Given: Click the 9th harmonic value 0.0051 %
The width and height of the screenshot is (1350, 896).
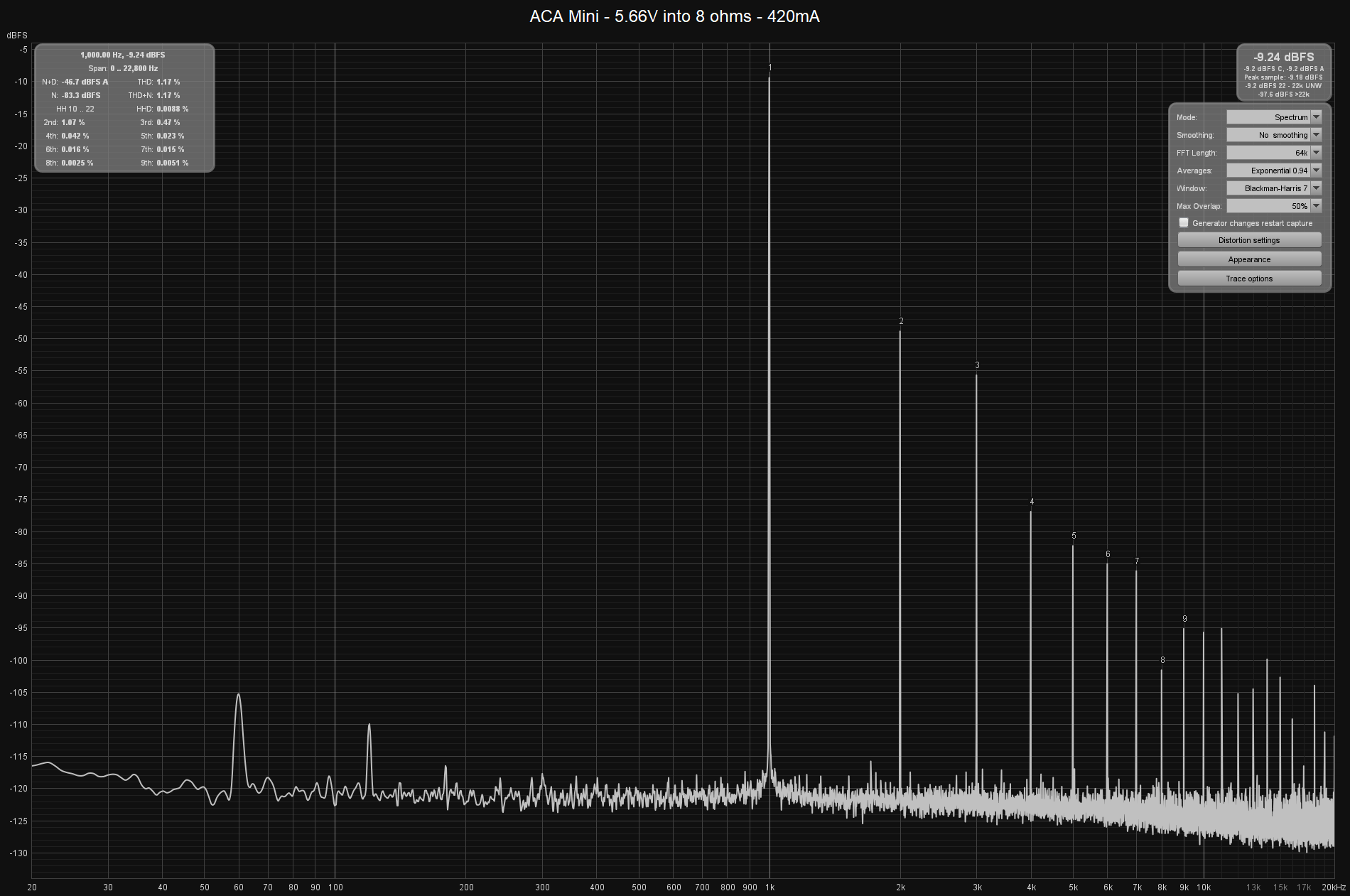Looking at the screenshot, I should (x=173, y=163).
